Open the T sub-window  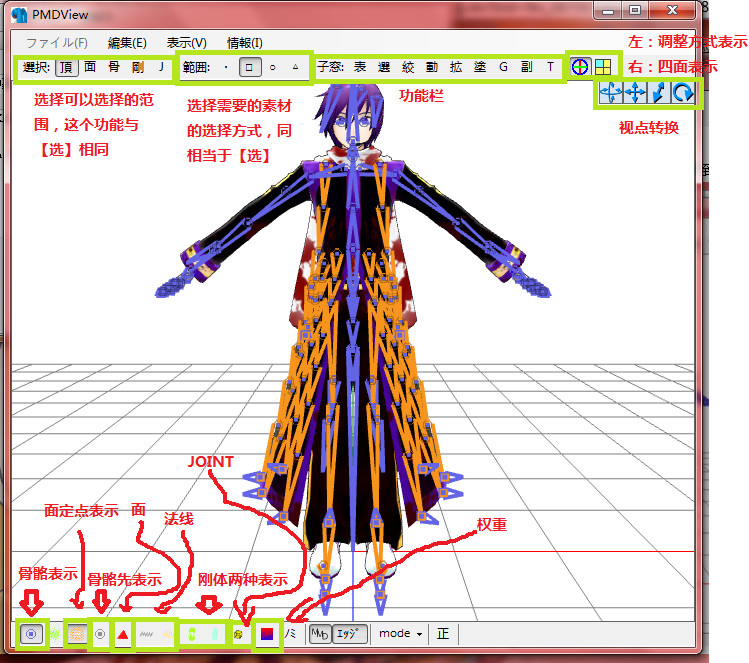550,67
